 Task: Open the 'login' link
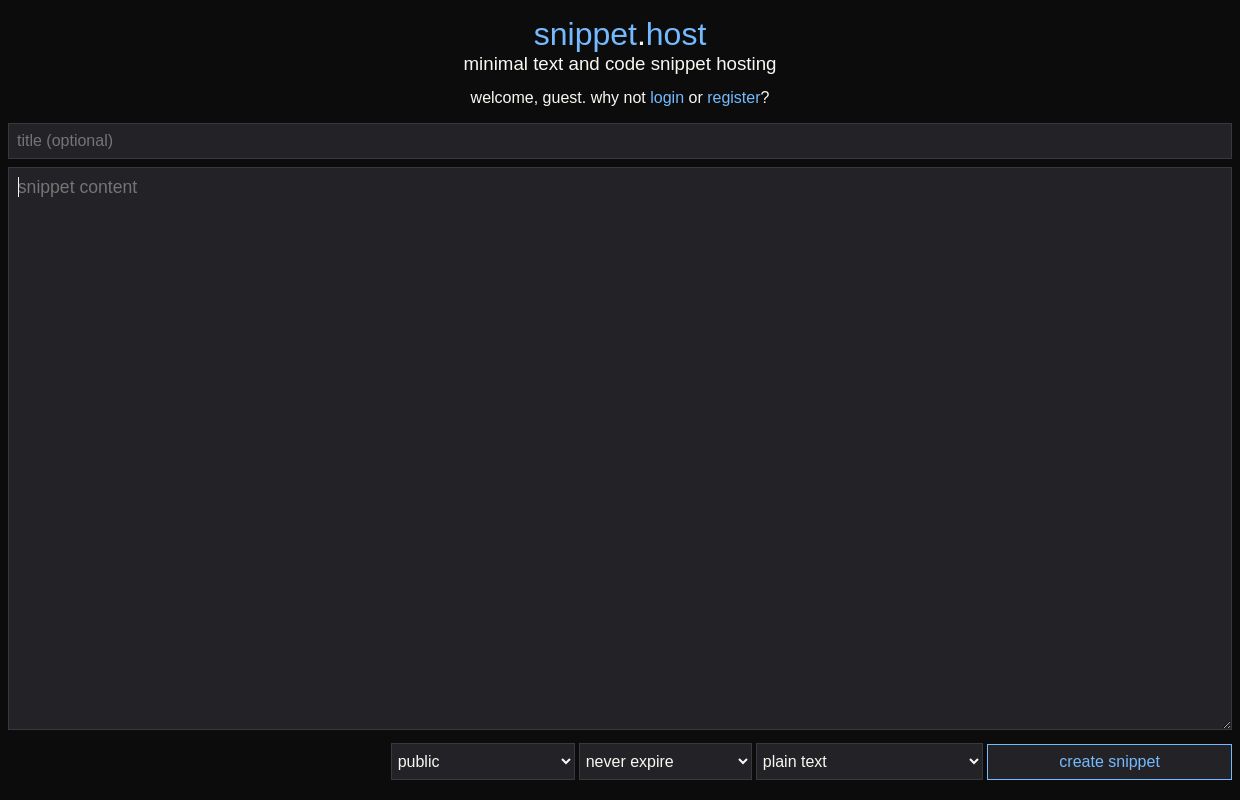click(x=667, y=97)
